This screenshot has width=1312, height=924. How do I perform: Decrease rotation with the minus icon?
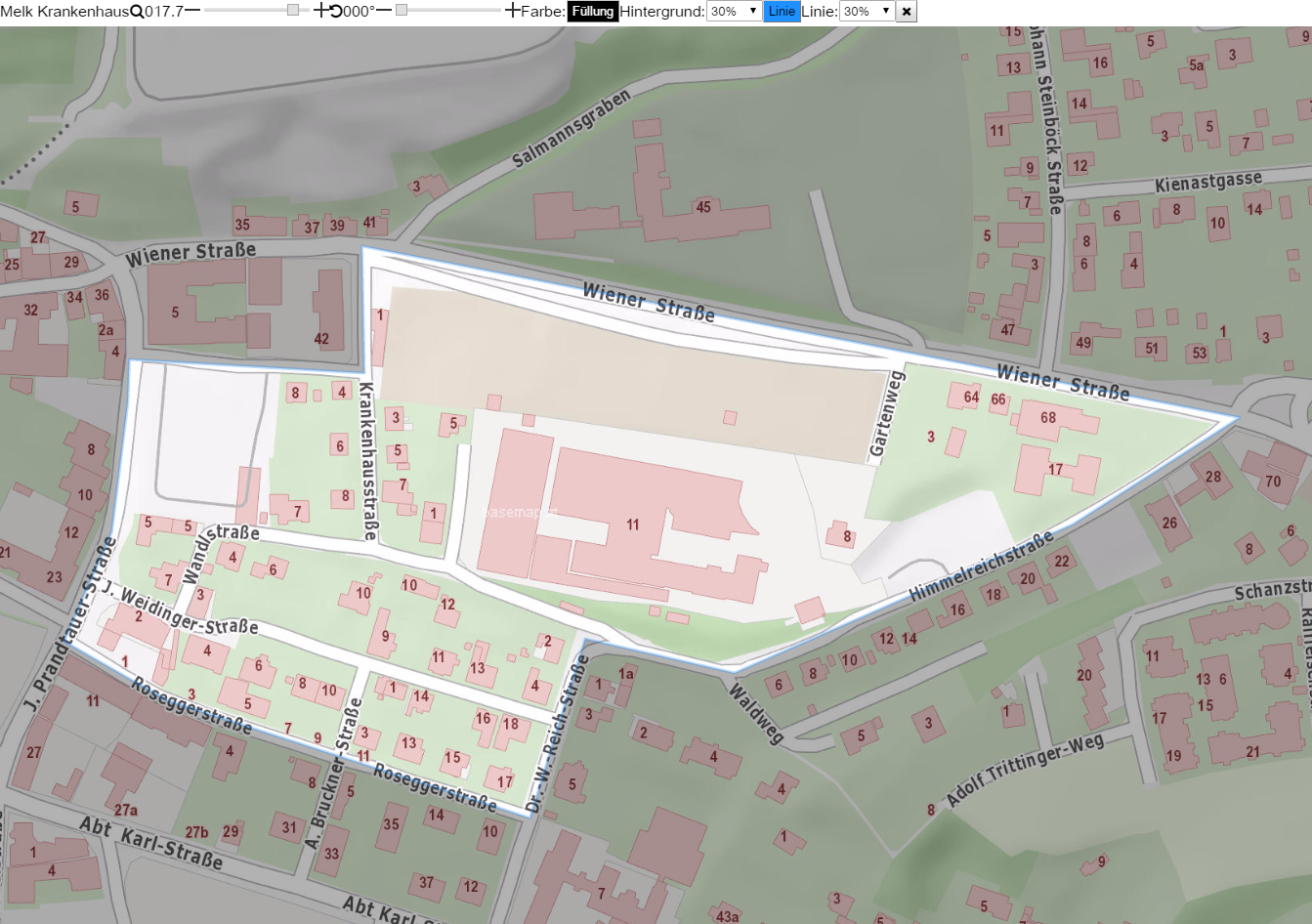[383, 10]
